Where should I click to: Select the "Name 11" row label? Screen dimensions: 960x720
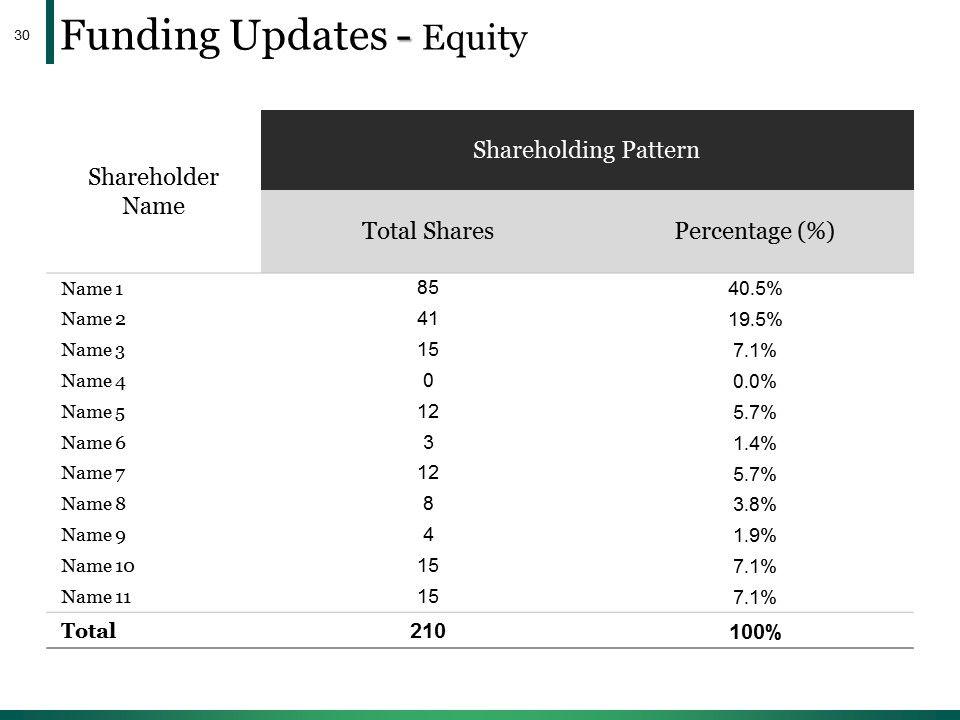click(95, 597)
